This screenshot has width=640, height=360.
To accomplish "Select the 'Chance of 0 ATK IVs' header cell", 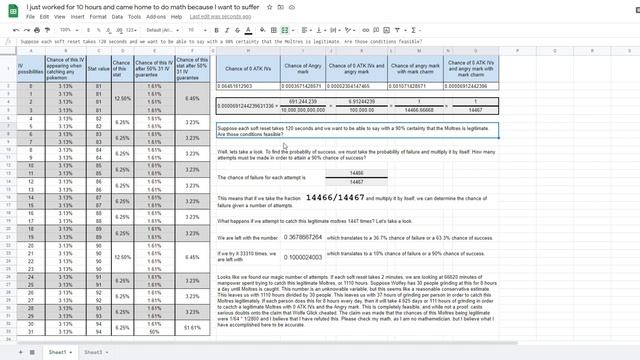I will click(x=248, y=69).
